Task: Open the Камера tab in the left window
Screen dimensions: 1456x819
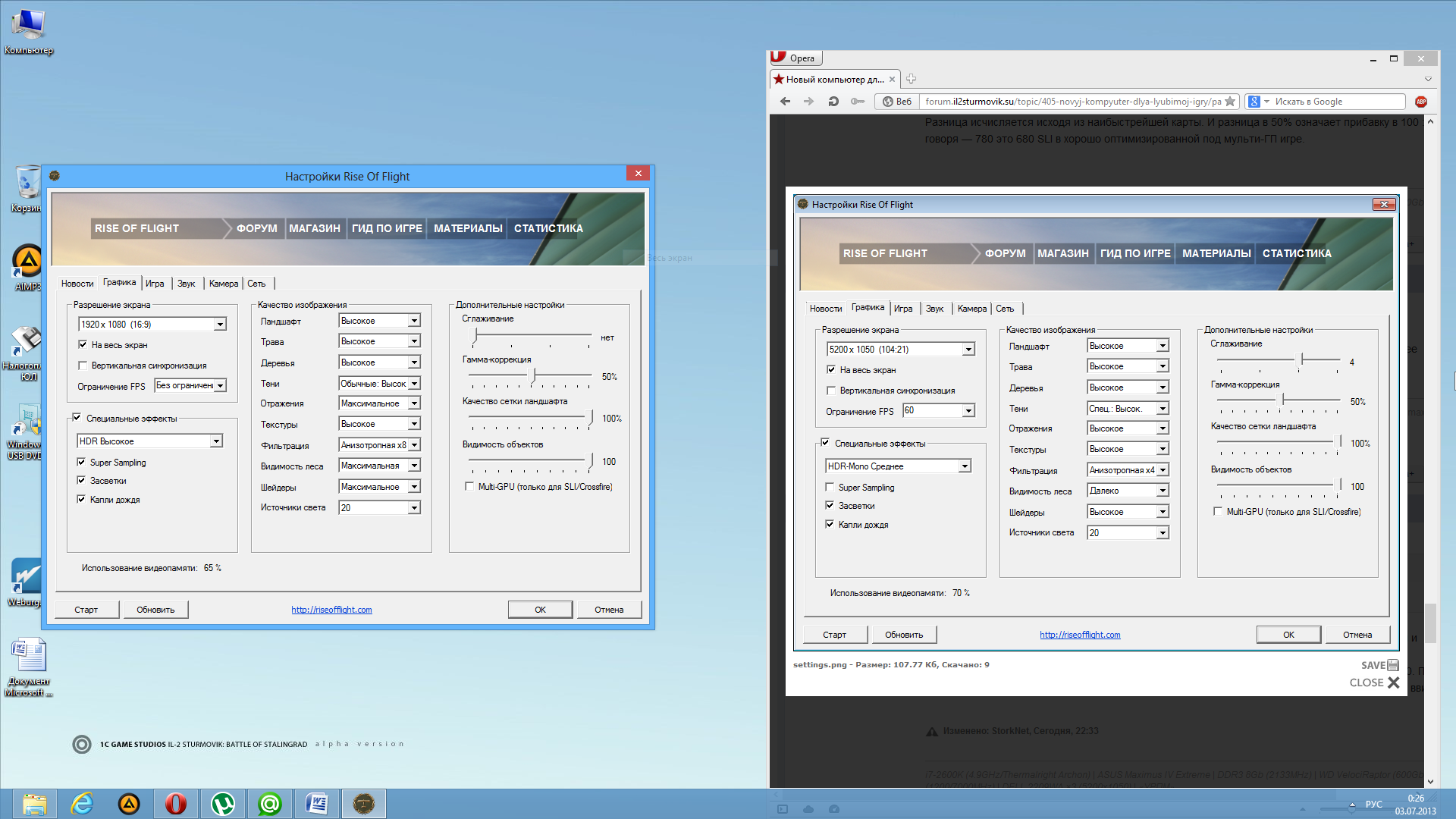Action: [224, 284]
